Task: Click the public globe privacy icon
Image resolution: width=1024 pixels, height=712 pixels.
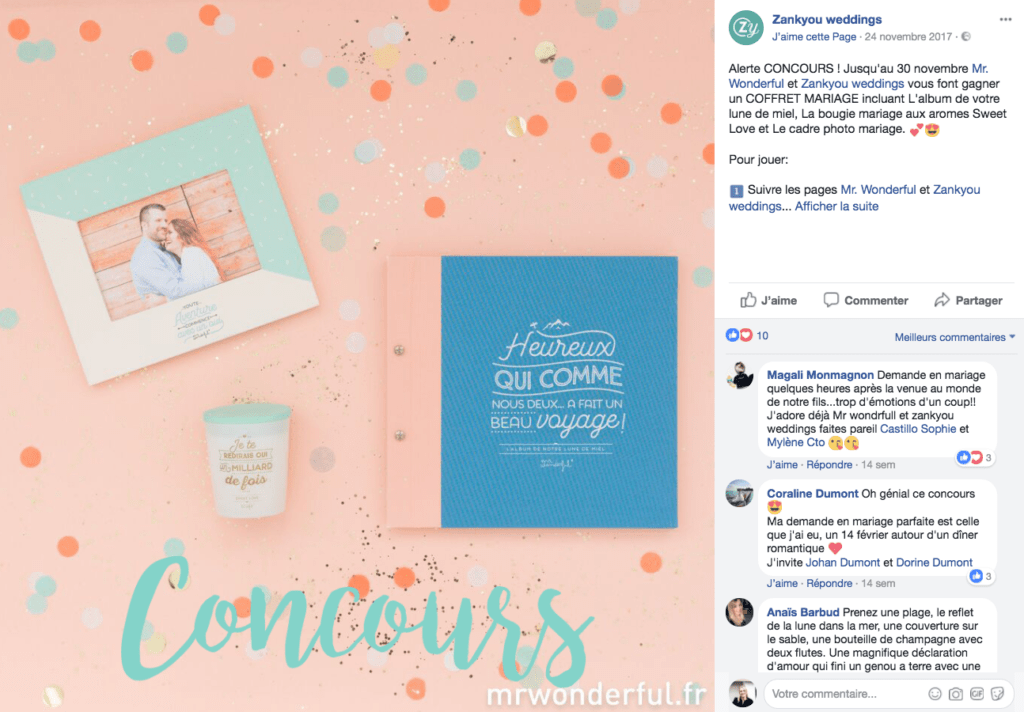Action: 966,37
